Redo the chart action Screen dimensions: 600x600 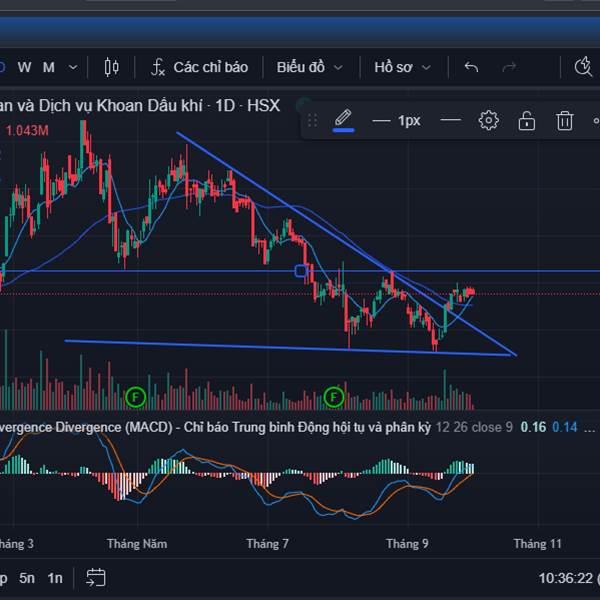509,67
